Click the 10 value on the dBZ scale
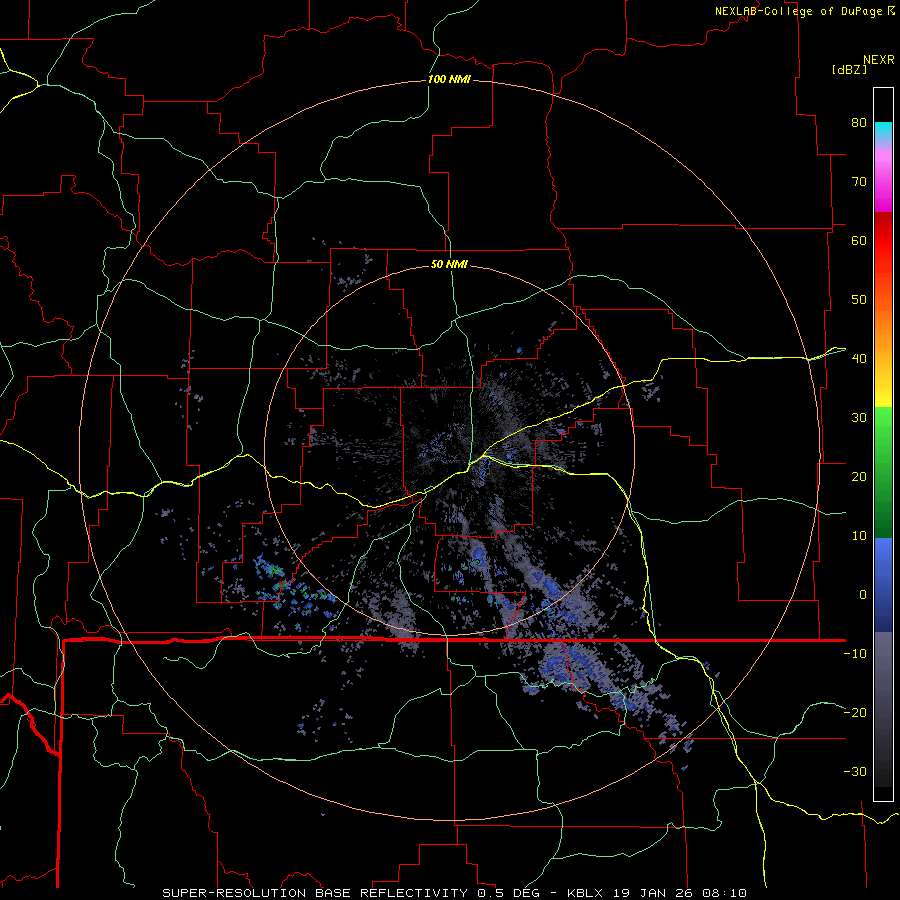 click(x=859, y=536)
